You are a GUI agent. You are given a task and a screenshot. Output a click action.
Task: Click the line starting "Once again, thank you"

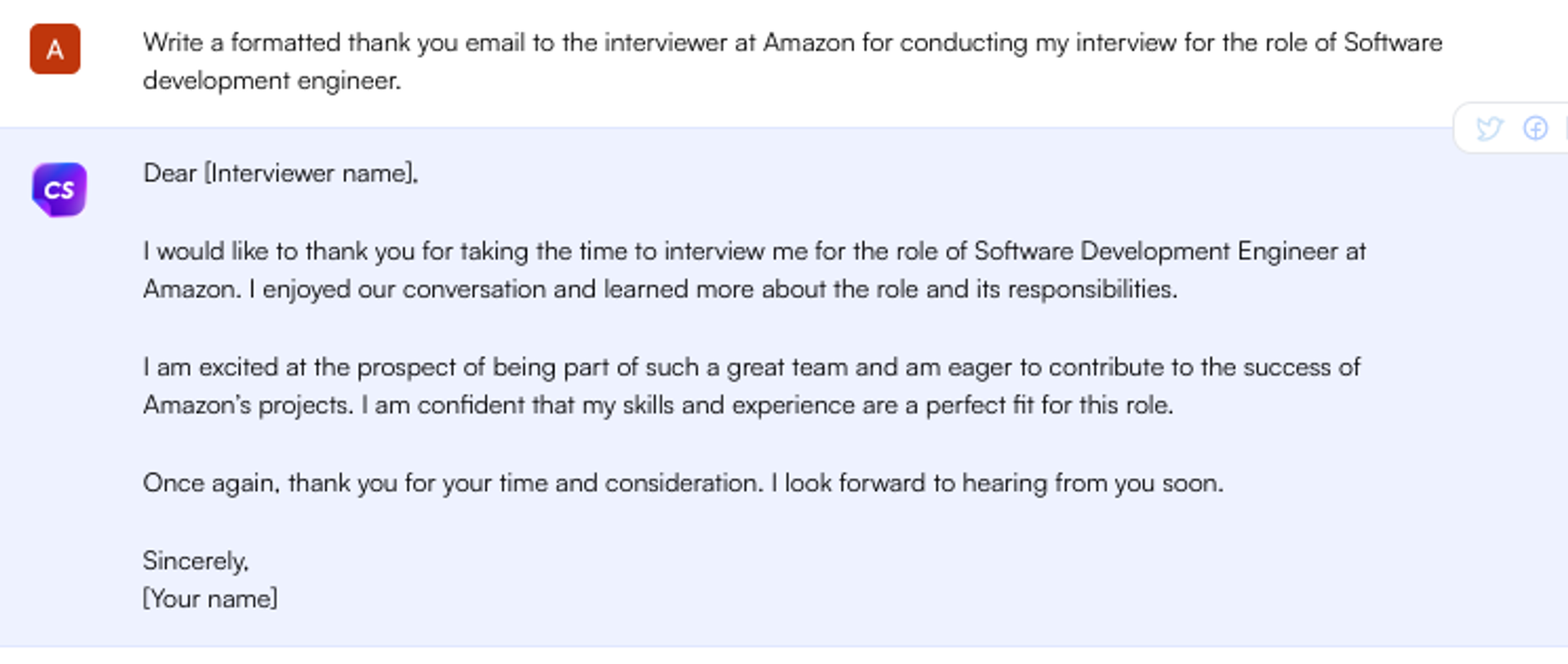452,483
